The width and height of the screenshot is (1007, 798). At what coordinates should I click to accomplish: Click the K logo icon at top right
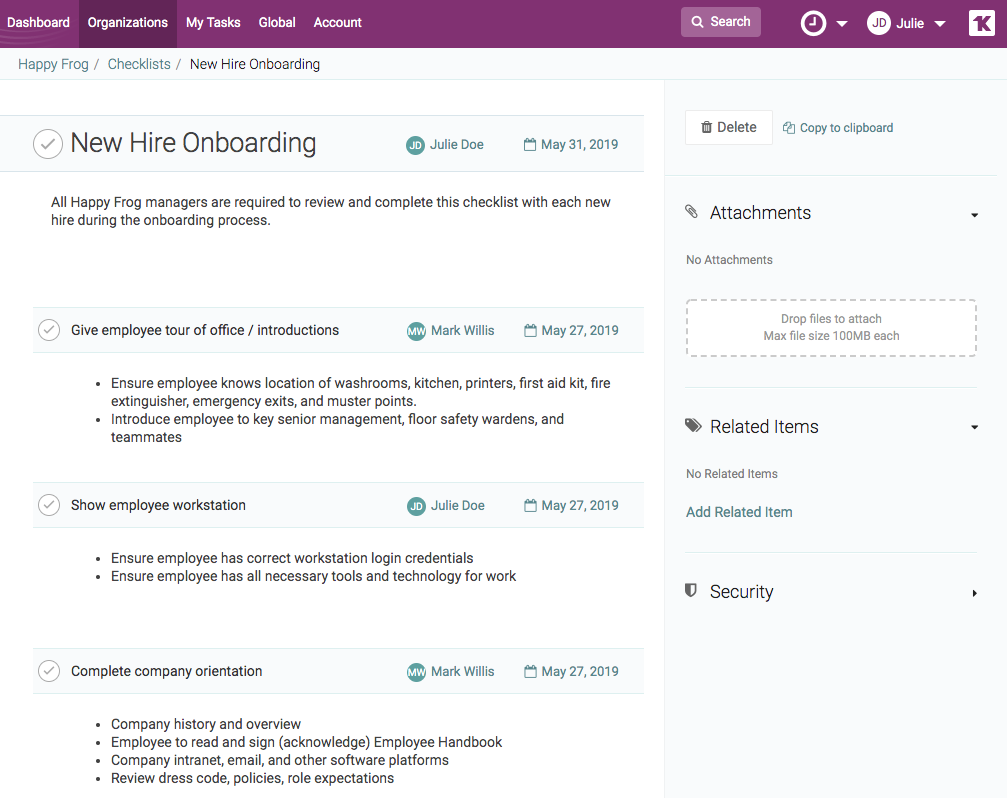pyautogui.click(x=981, y=23)
